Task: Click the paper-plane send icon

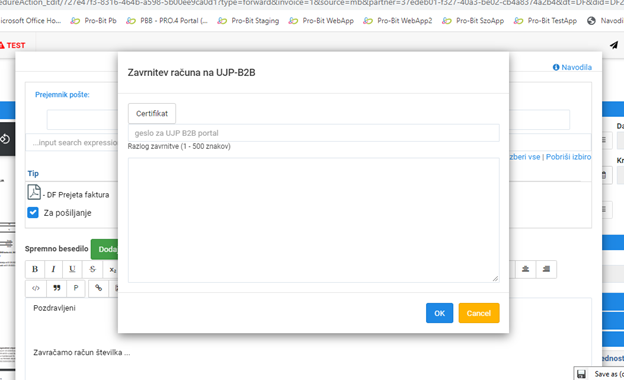Action: tap(614, 45)
